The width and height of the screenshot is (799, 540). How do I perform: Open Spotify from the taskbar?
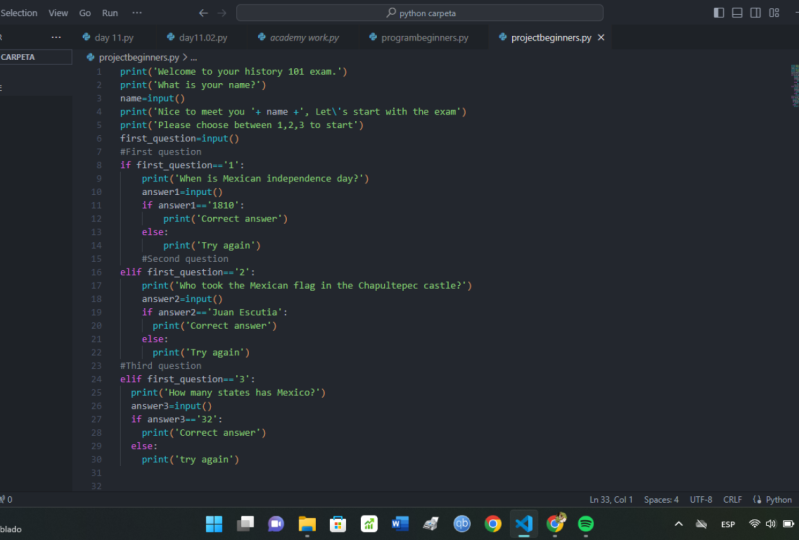coord(586,524)
